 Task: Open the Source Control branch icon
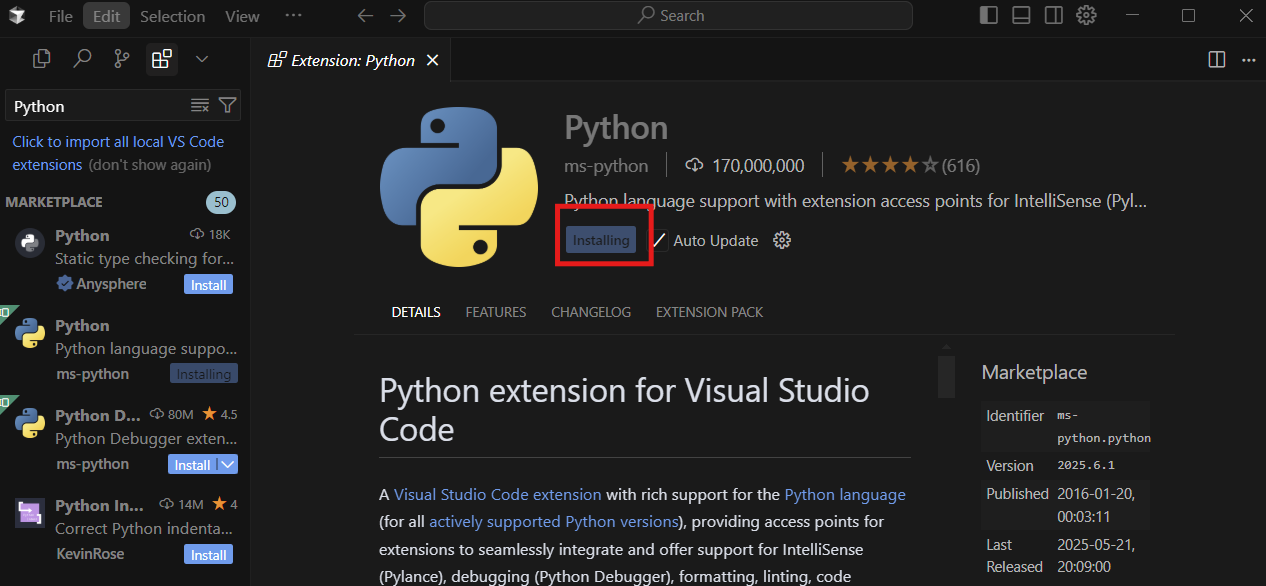point(122,59)
